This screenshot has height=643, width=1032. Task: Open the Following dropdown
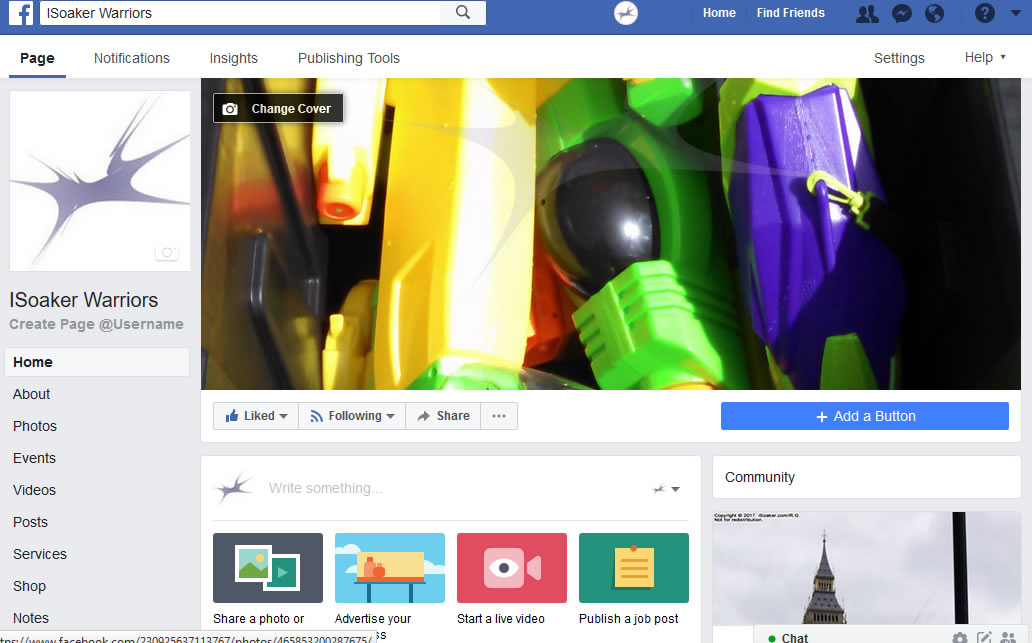coord(352,416)
